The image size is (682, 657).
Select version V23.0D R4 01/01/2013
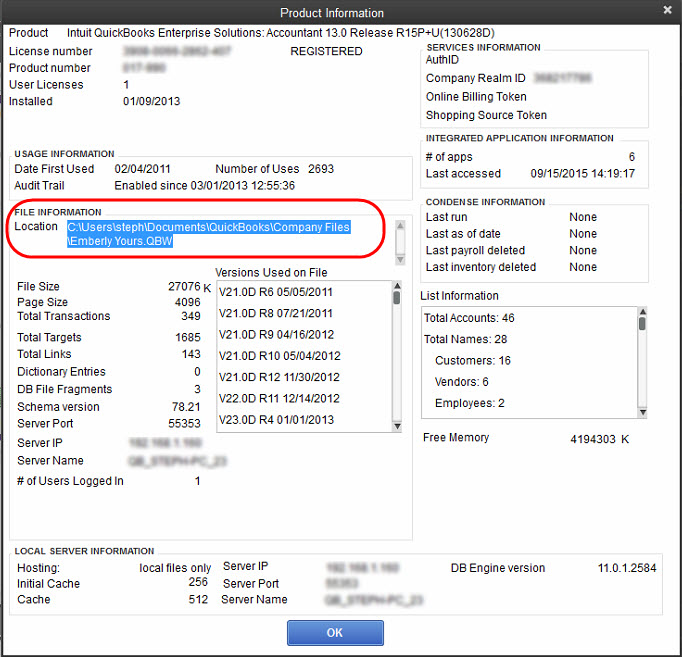point(276,420)
